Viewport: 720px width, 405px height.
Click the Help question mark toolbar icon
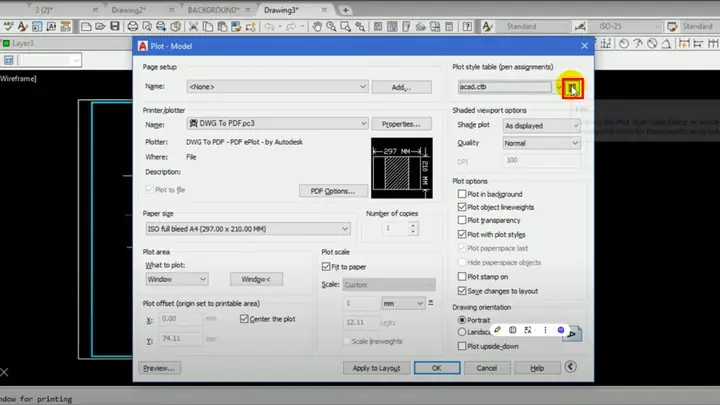click(467, 27)
